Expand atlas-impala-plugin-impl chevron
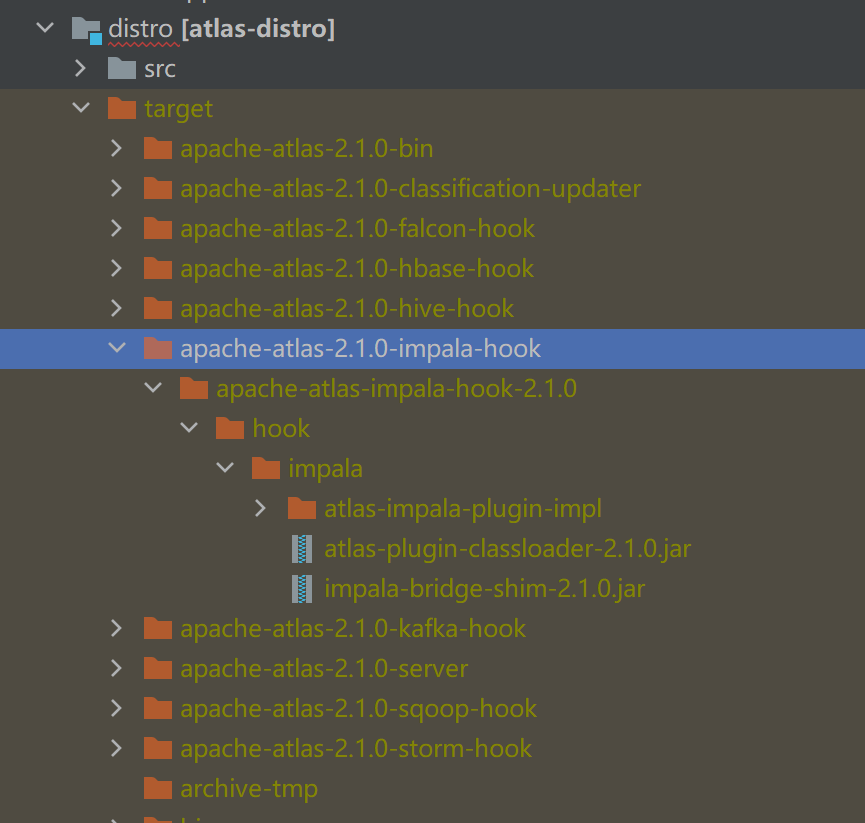This screenshot has height=823, width=865. coord(261,508)
